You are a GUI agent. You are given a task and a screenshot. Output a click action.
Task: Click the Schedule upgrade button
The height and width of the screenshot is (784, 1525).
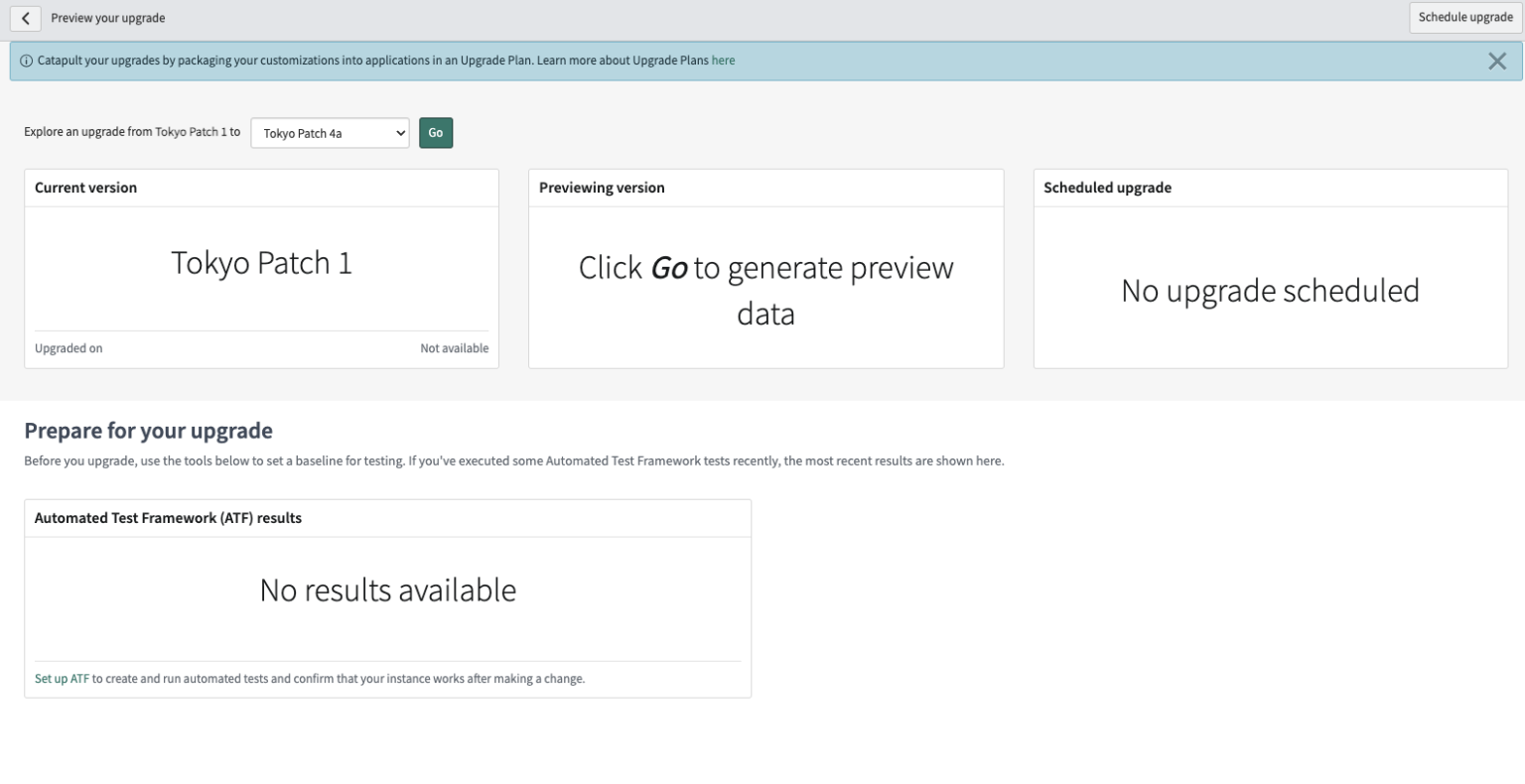[1464, 17]
